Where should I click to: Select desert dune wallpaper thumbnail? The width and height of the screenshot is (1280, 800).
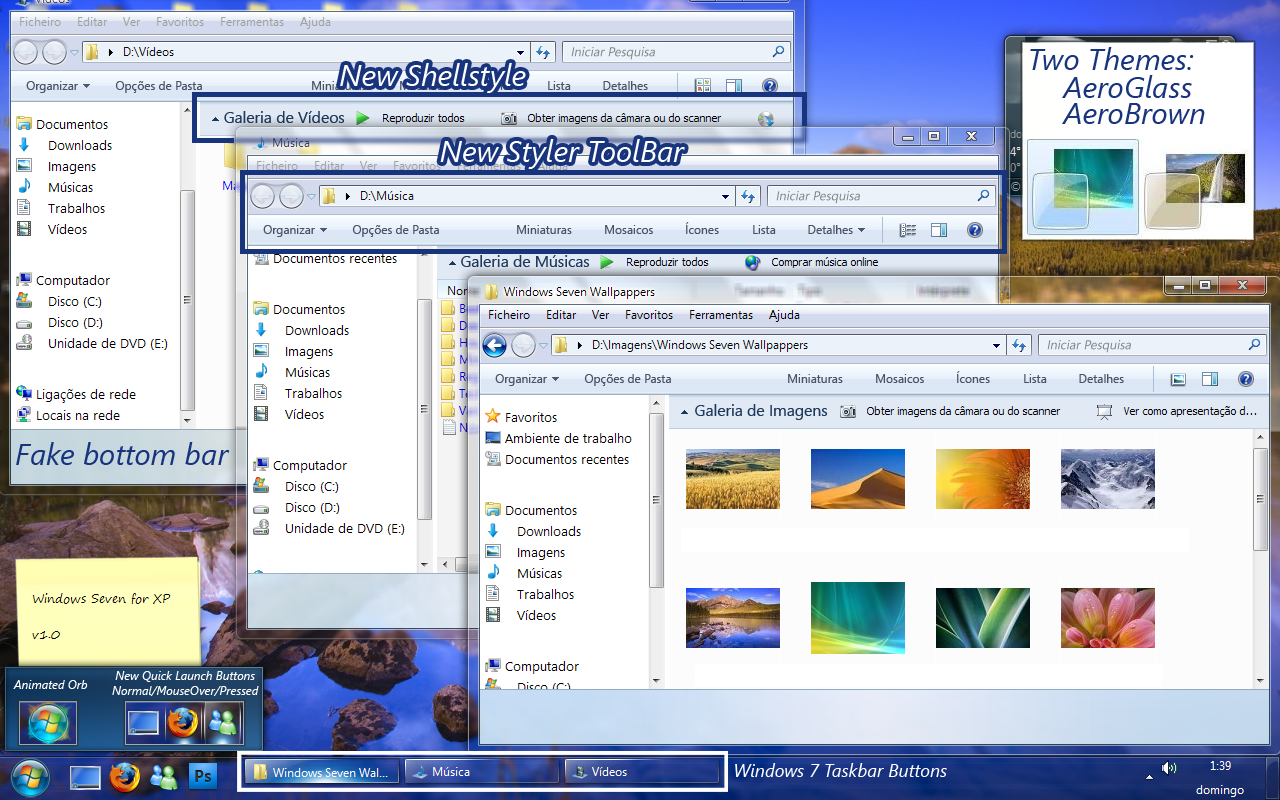tap(858, 478)
